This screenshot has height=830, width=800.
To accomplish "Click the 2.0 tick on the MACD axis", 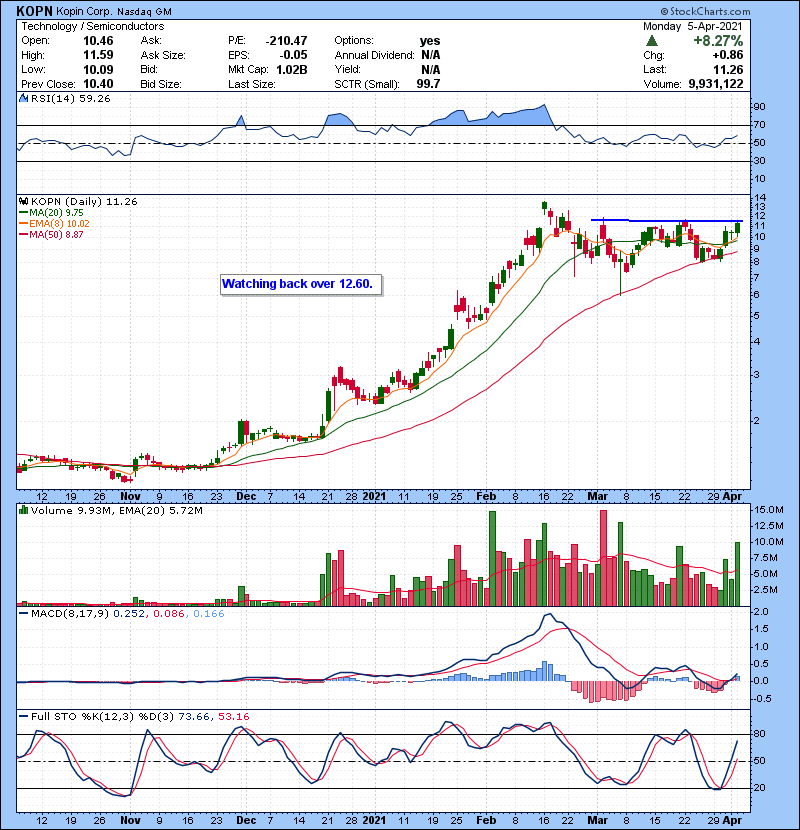I will pos(761,612).
